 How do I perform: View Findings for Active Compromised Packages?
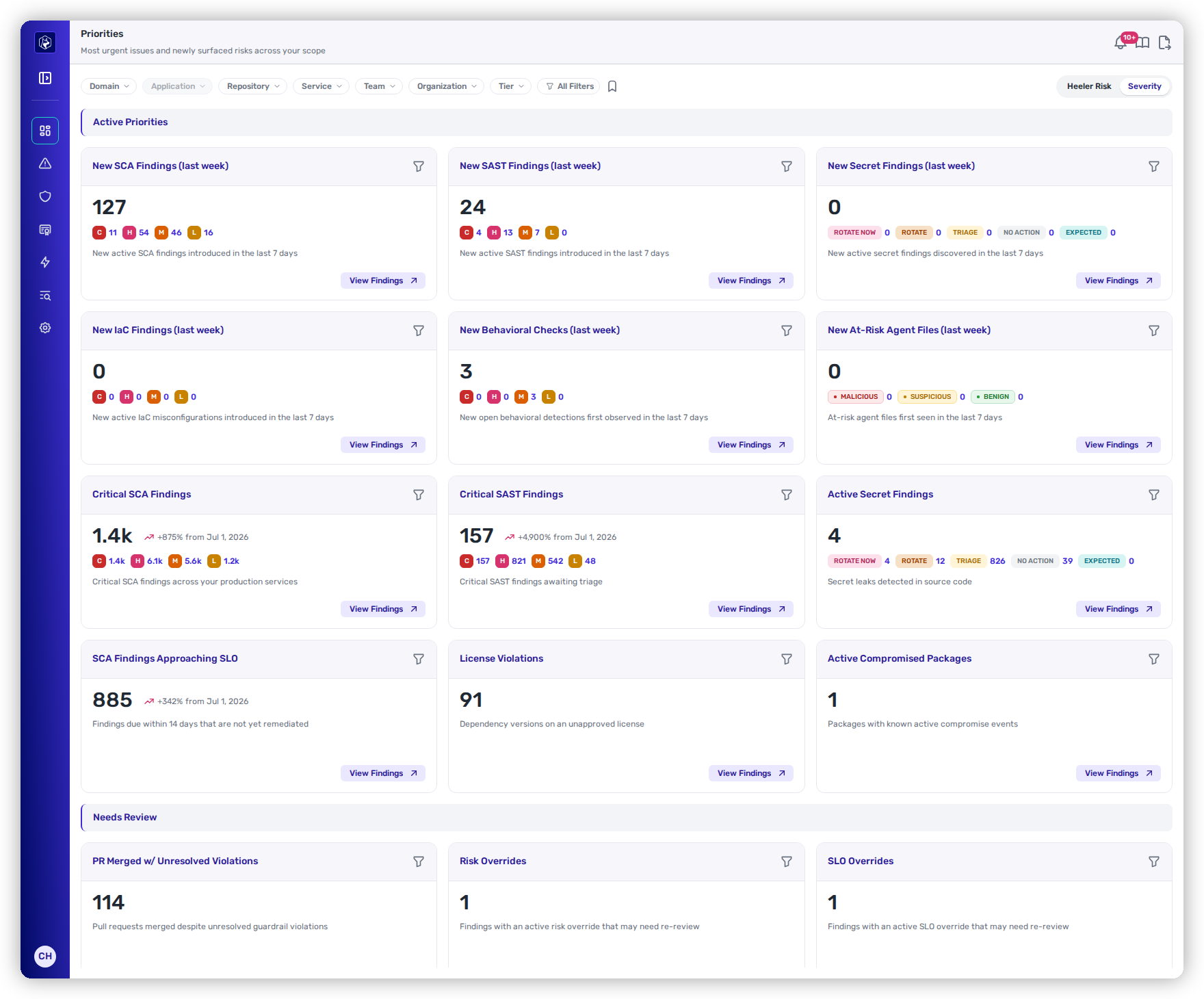[1118, 773]
